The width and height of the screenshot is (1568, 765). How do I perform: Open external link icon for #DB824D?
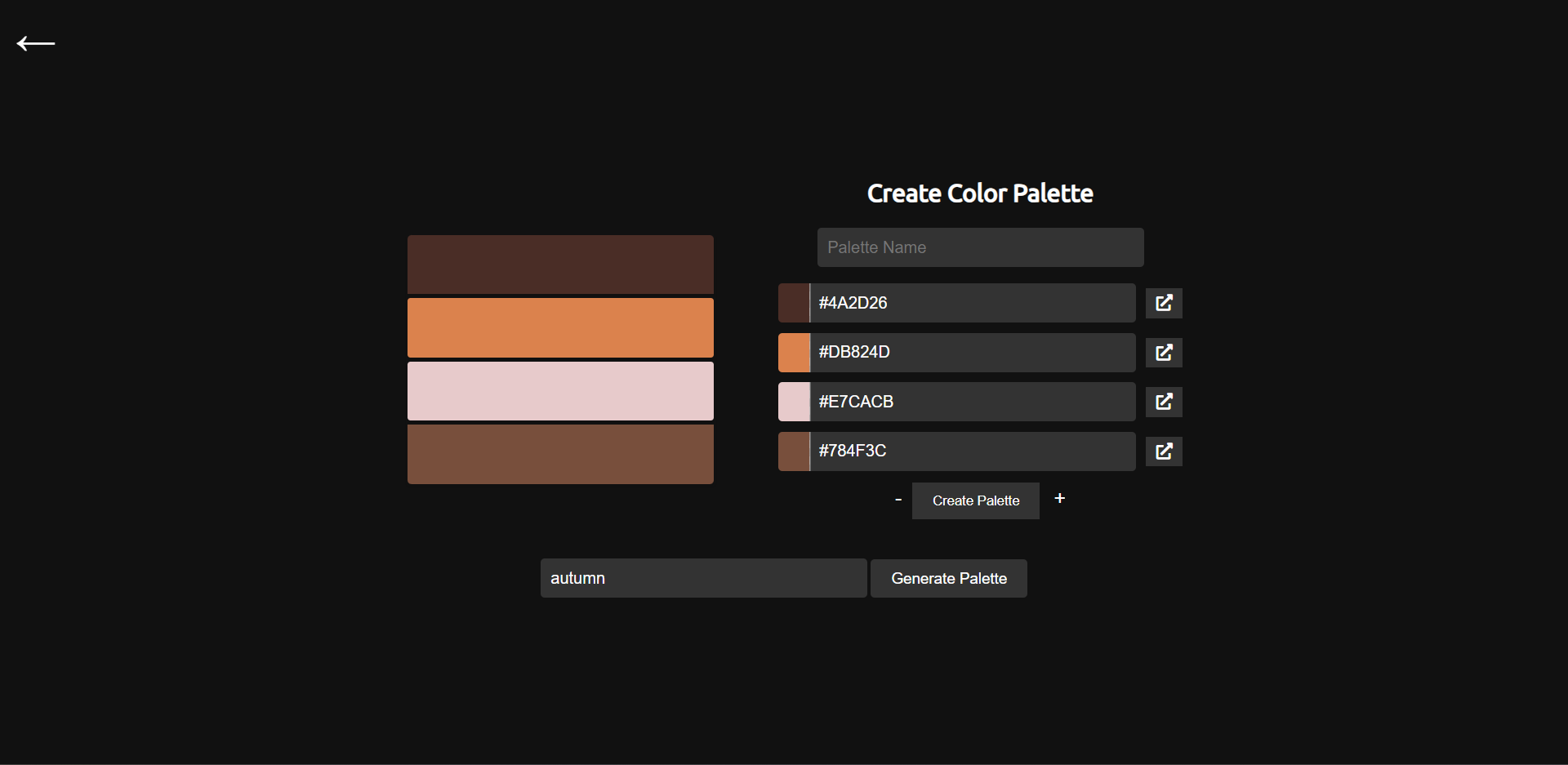(1164, 353)
